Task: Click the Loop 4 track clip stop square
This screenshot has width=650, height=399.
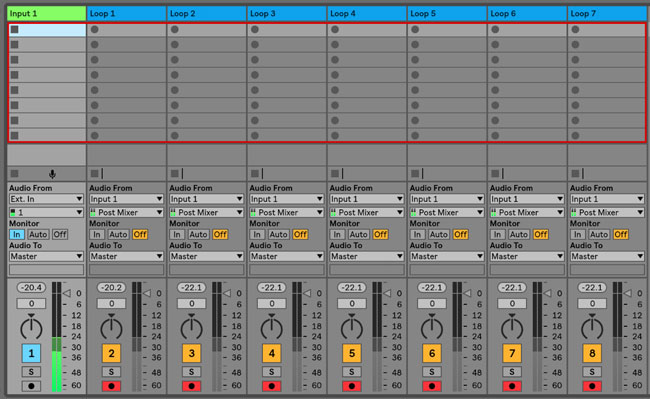Action: [335, 174]
